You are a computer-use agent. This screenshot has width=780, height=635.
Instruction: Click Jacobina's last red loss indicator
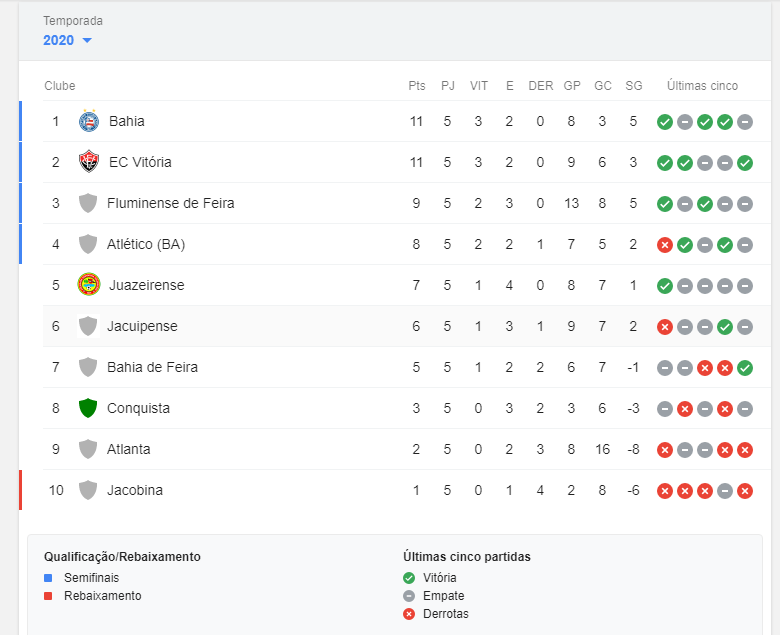[745, 491]
